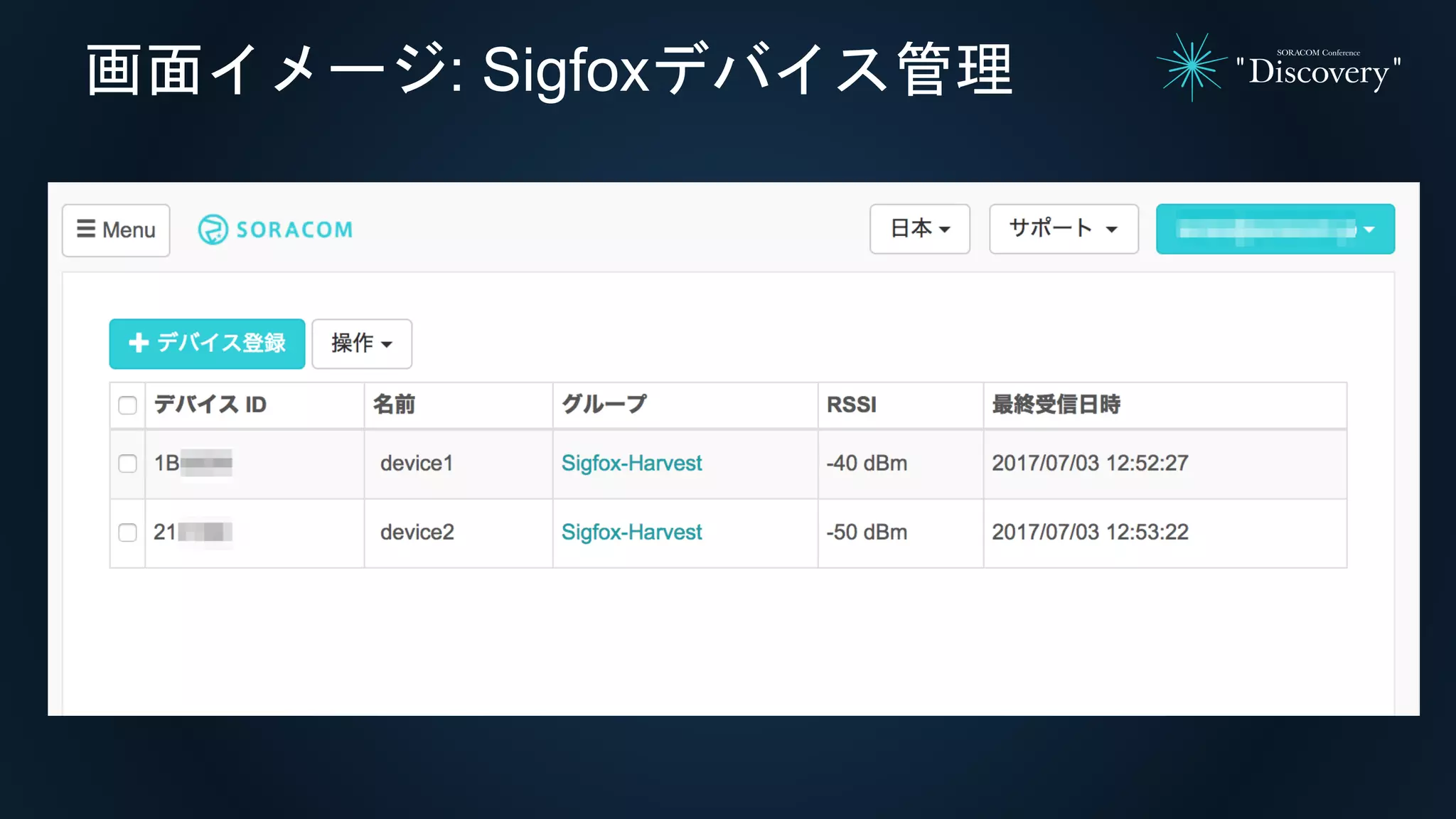Click the -50 dBm RSSI value
Screen dimensions: 1456x819
click(867, 532)
